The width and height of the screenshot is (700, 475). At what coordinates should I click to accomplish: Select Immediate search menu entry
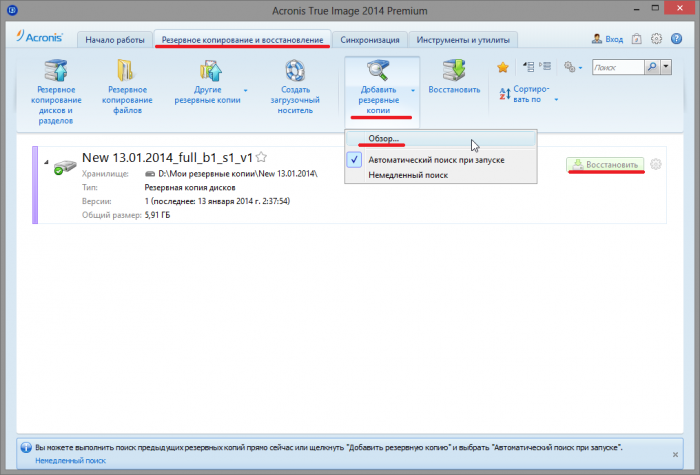click(441, 175)
